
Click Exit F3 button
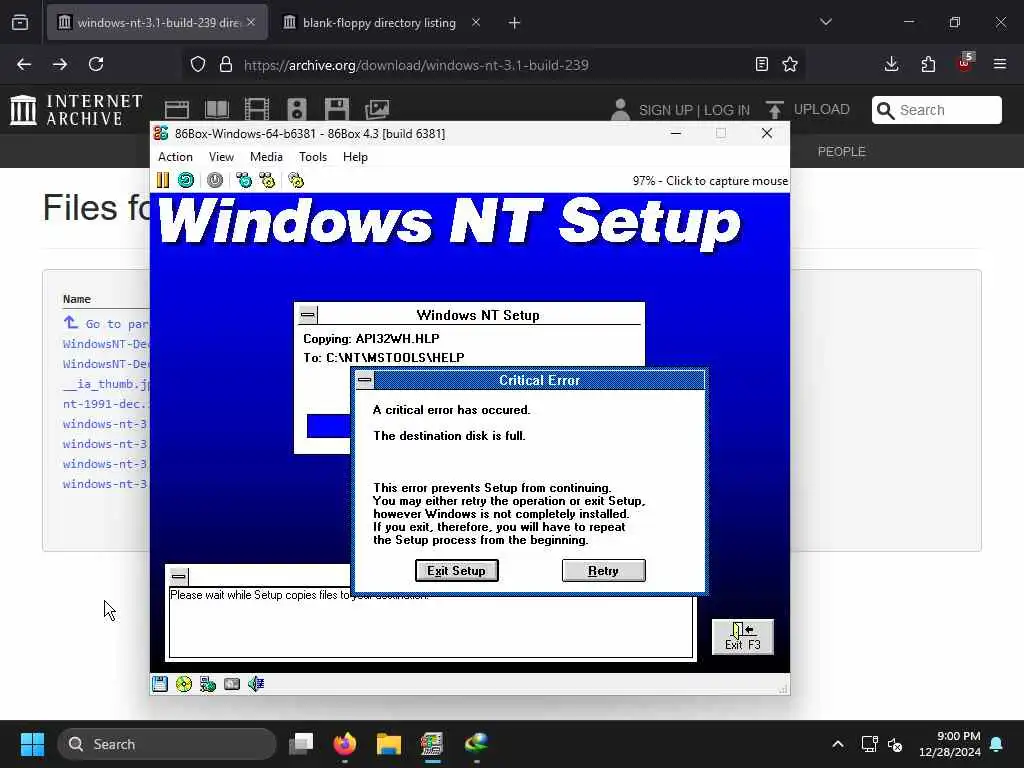[x=743, y=637]
